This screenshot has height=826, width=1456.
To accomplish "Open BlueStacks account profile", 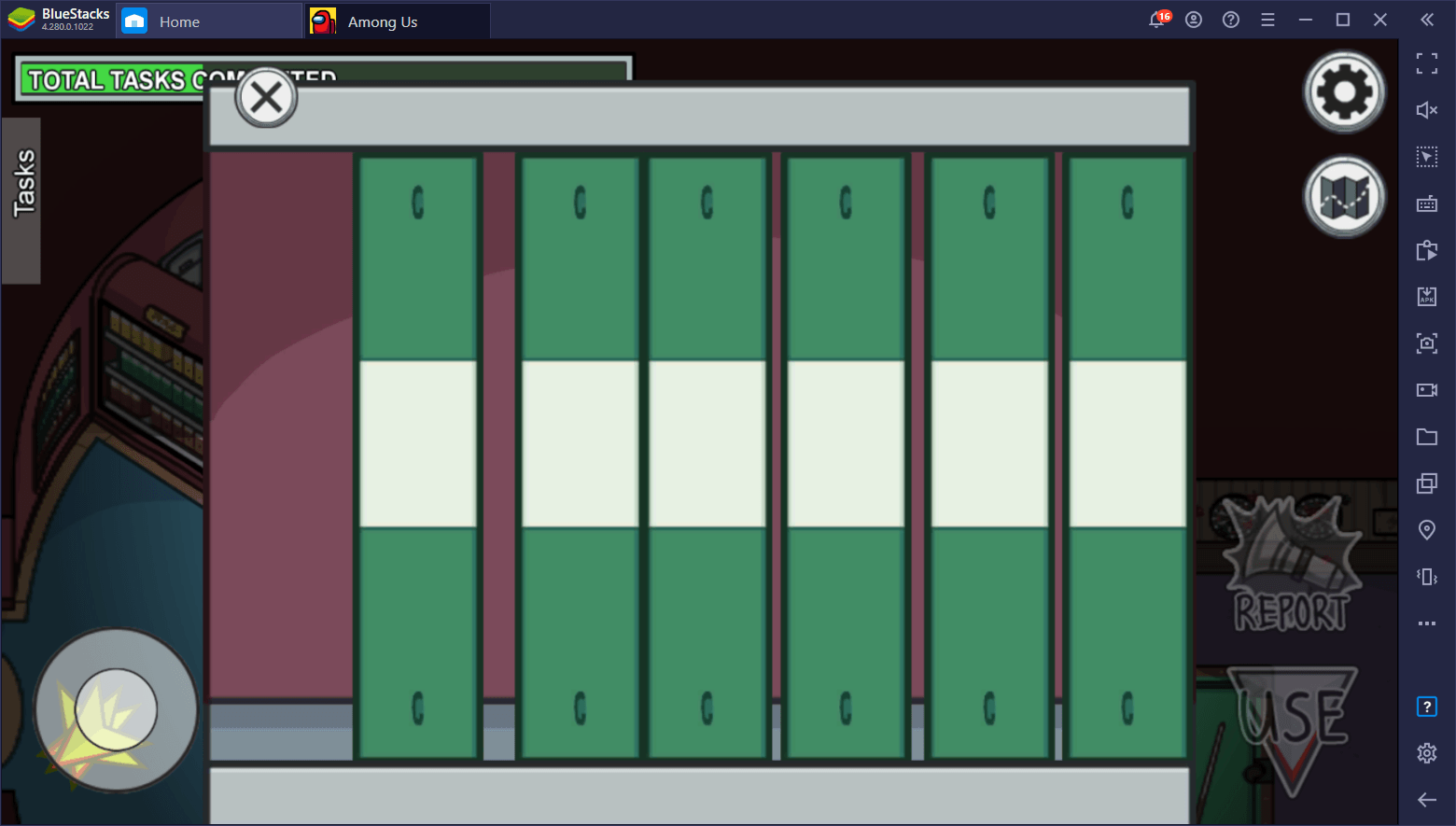I will pos(1194,20).
